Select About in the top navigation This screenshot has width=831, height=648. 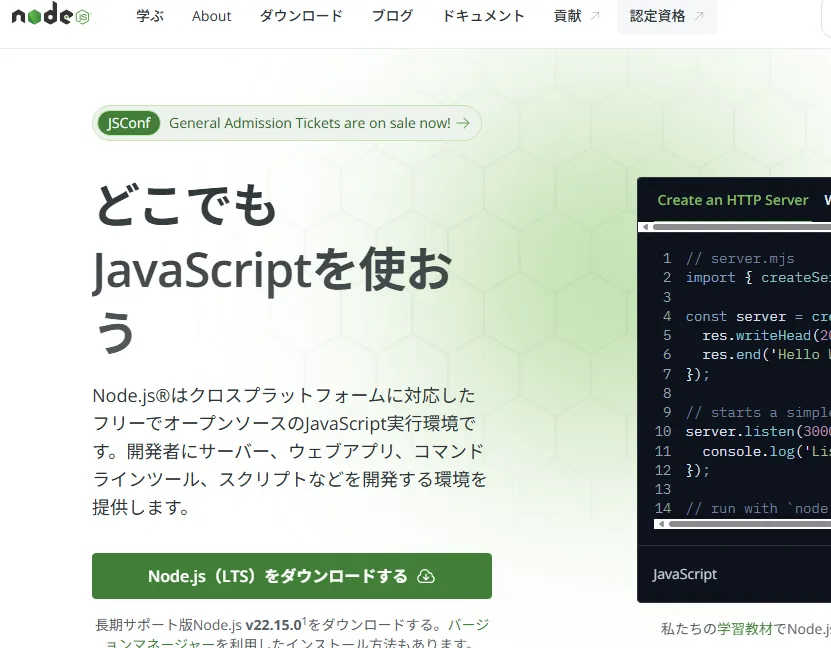[x=211, y=16]
